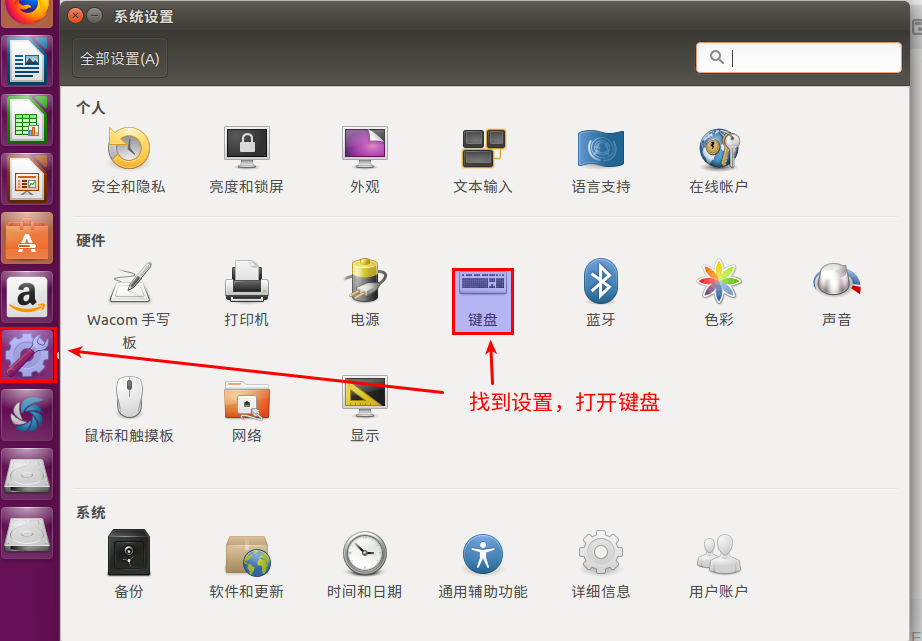This screenshot has width=922, height=641.
Task: Open Bluetooth (蓝牙) settings
Action: click(600, 294)
